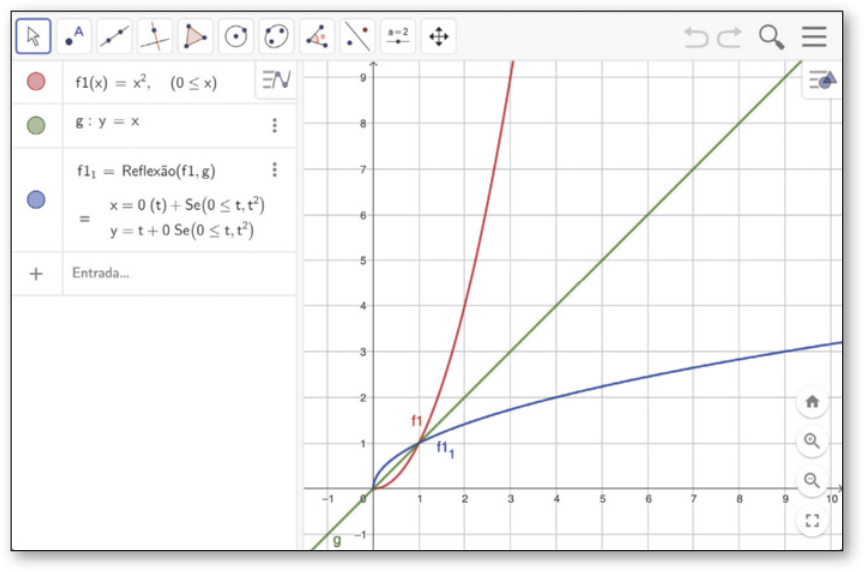Screen dimensions: 864x572
Task: Enter fullscreen graph mode
Action: (x=812, y=520)
